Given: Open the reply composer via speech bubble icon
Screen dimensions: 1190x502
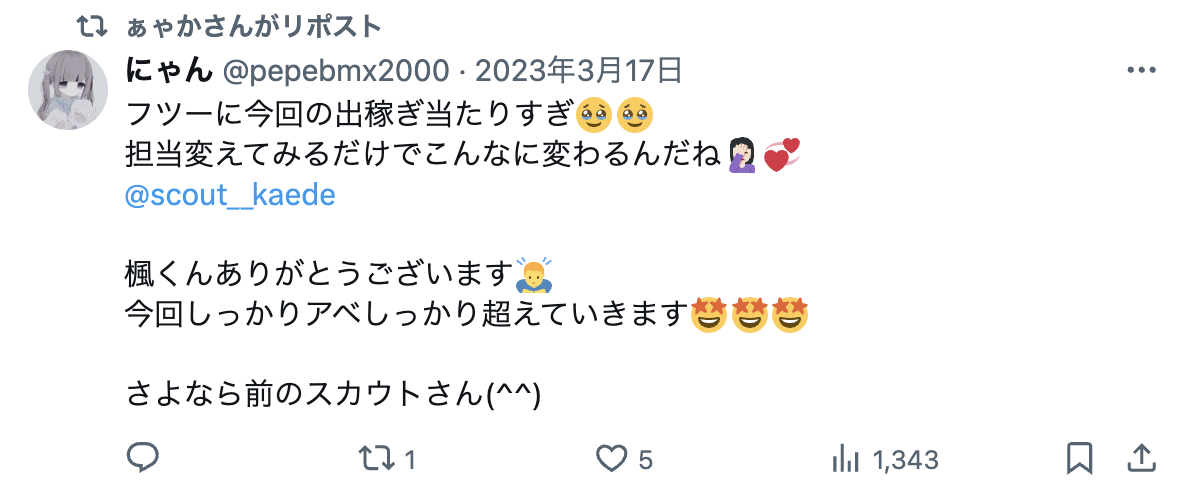Looking at the screenshot, I should click(142, 458).
